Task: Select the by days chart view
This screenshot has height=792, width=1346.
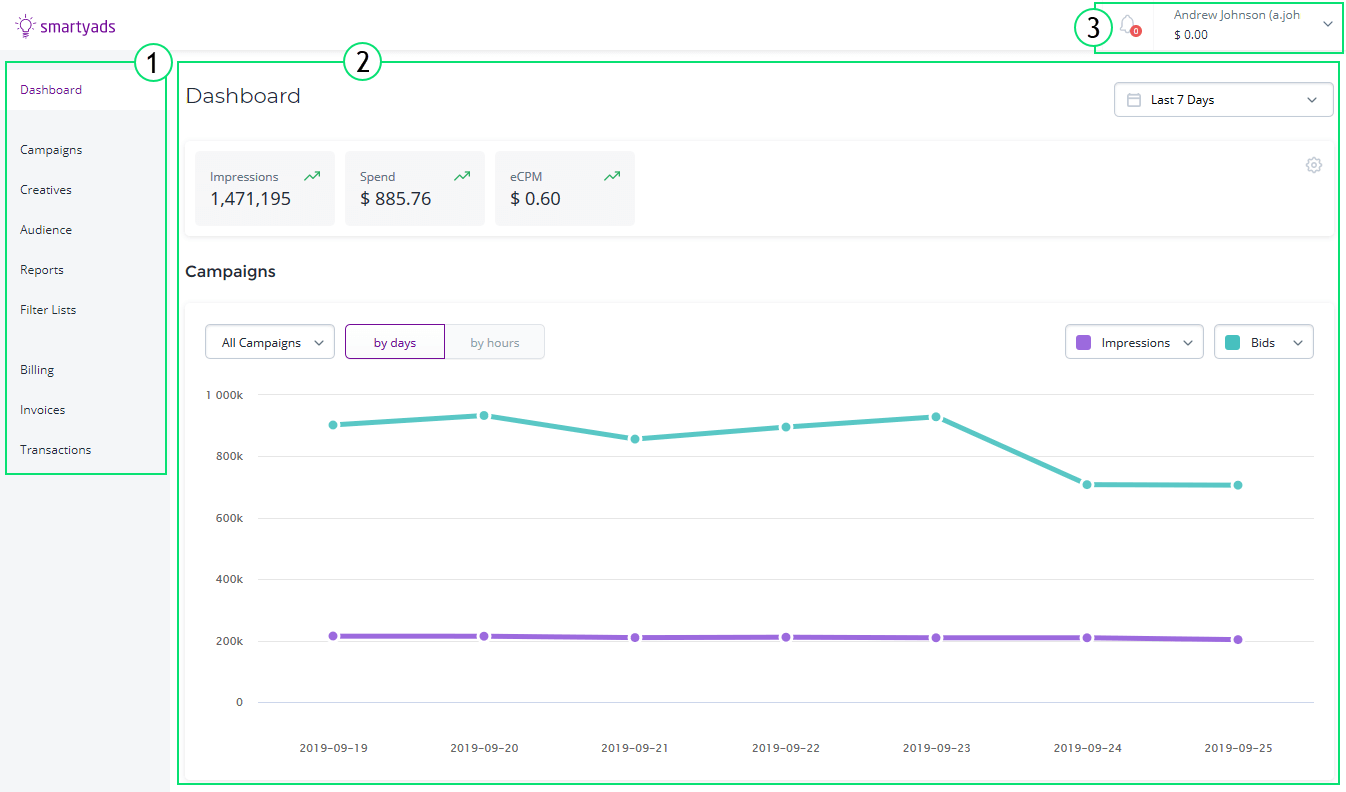Action: (395, 342)
